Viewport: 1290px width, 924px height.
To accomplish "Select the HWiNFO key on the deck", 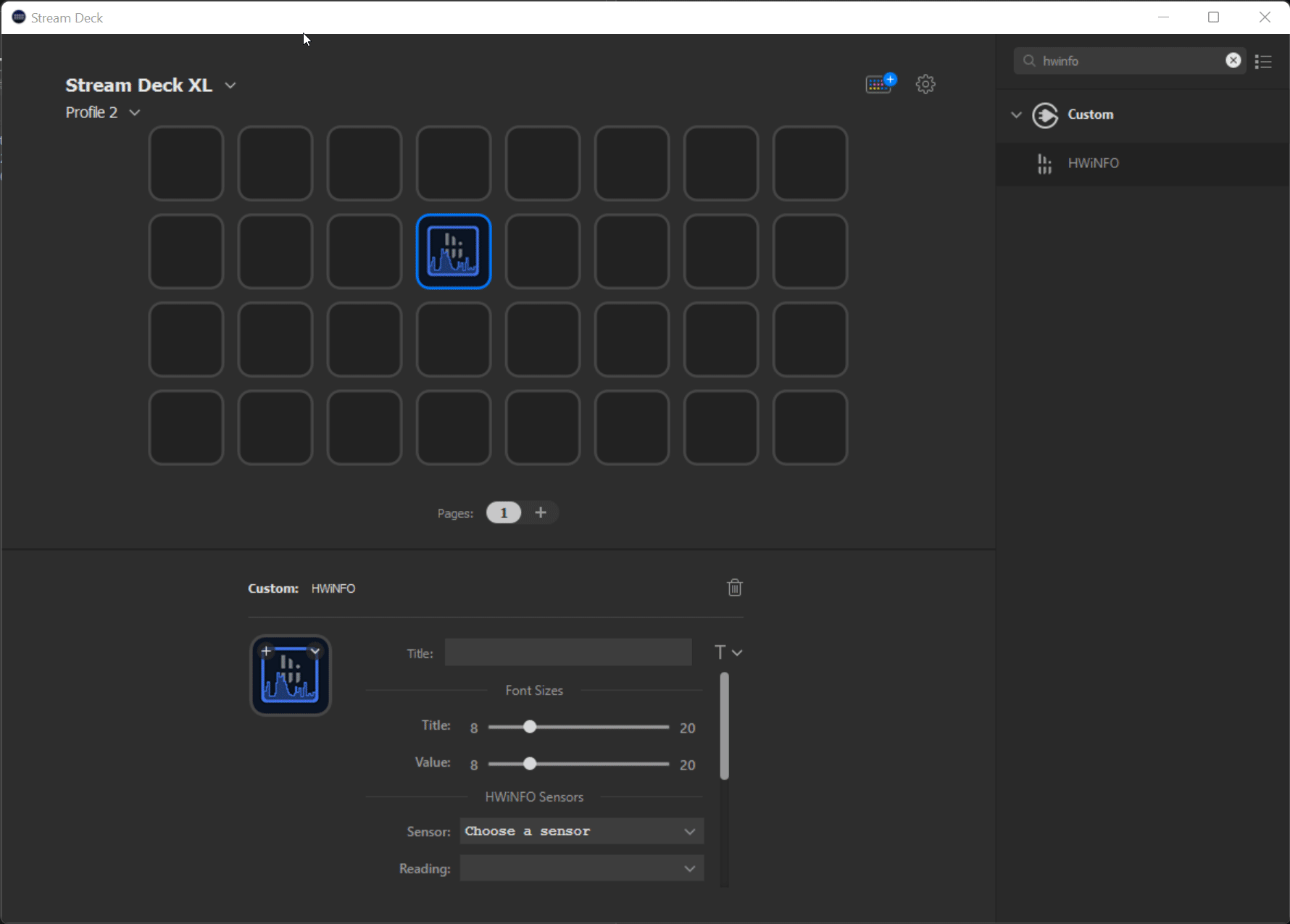I will click(x=454, y=251).
